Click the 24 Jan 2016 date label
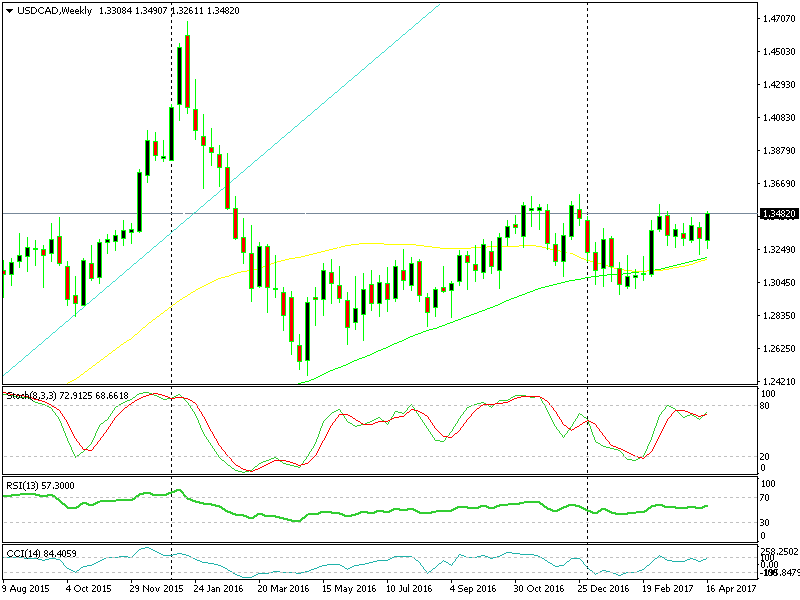The width and height of the screenshot is (800, 600). (218, 588)
